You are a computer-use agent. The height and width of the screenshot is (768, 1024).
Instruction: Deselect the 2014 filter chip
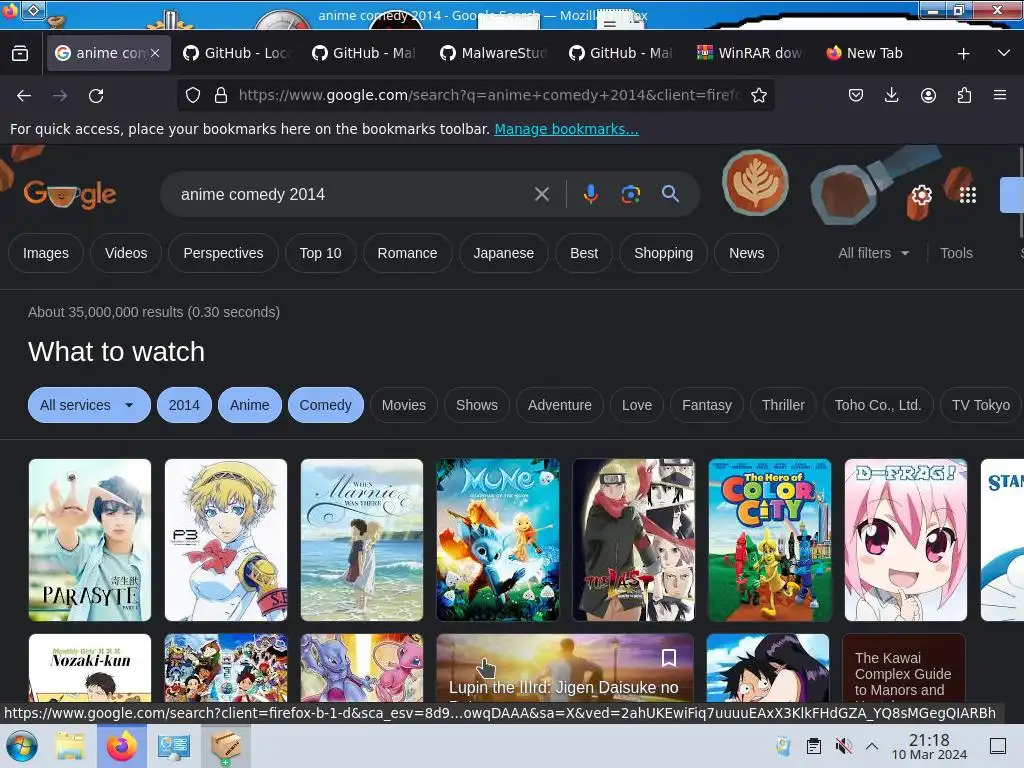tap(184, 405)
